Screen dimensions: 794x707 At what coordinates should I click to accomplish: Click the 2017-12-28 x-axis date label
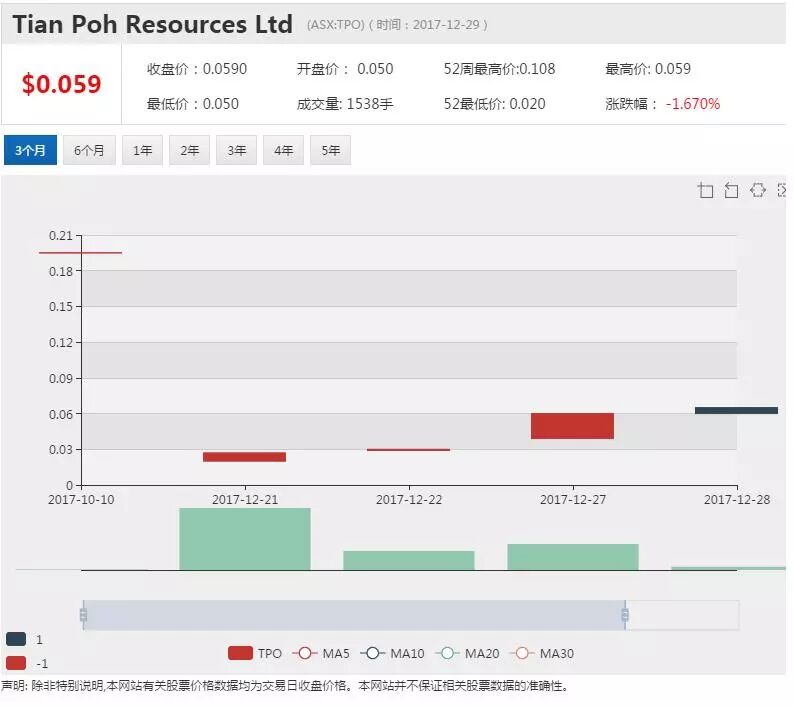737,499
